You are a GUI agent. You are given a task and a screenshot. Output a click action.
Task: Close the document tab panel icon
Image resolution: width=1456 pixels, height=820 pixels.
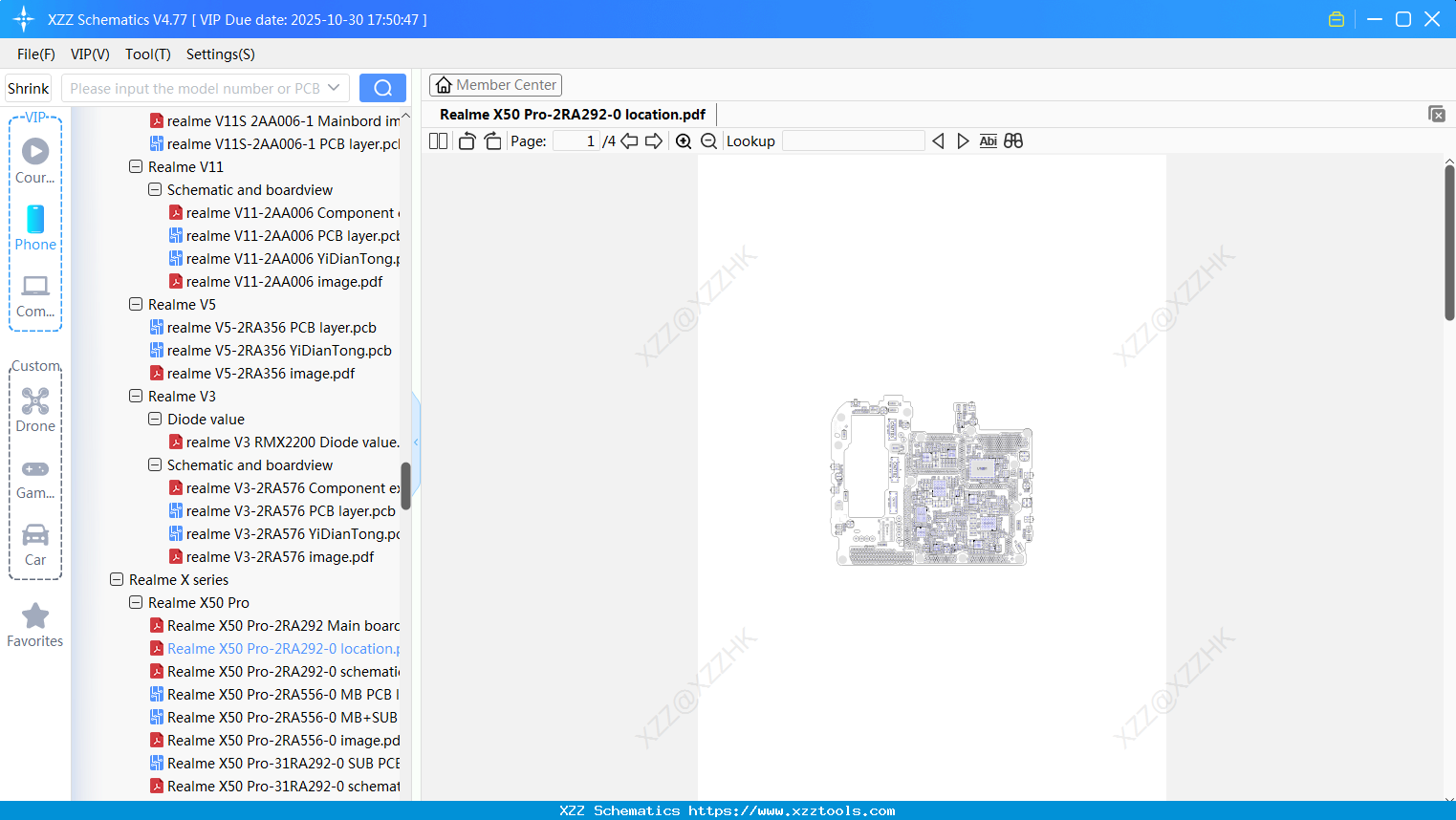pyautogui.click(x=1436, y=114)
